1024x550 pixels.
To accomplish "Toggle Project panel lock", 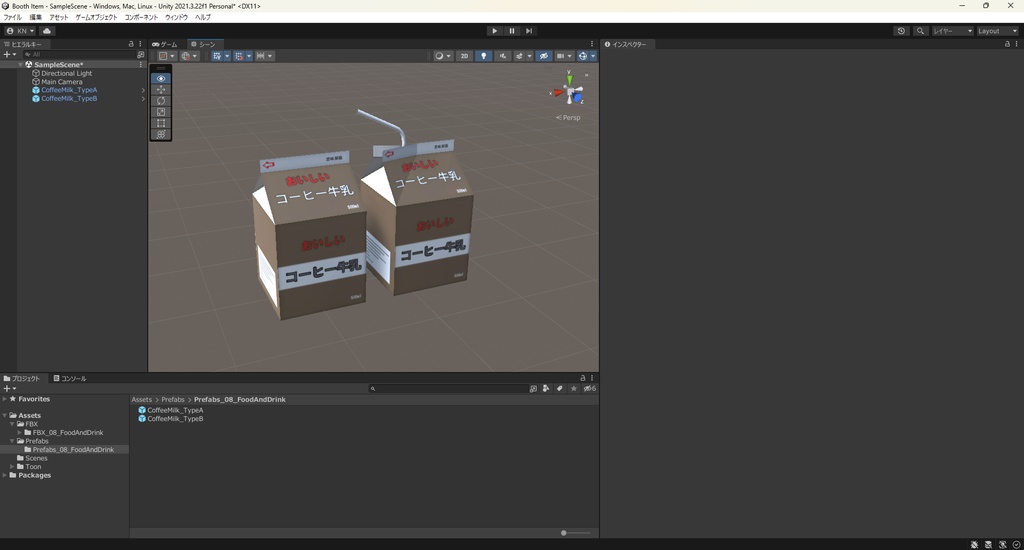I will [x=583, y=378].
